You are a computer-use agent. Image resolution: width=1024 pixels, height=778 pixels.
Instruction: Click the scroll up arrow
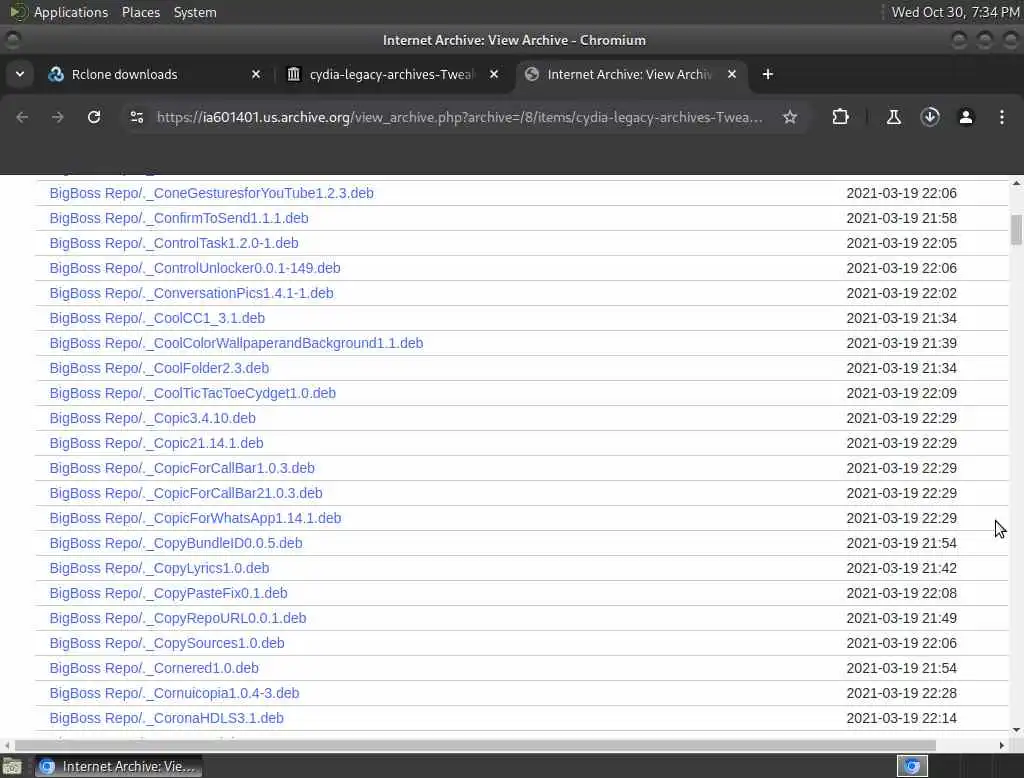pyautogui.click(x=1016, y=184)
